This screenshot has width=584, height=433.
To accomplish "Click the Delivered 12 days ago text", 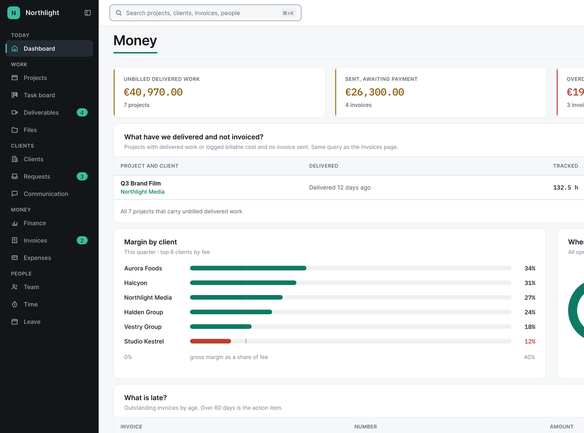I will [340, 188].
